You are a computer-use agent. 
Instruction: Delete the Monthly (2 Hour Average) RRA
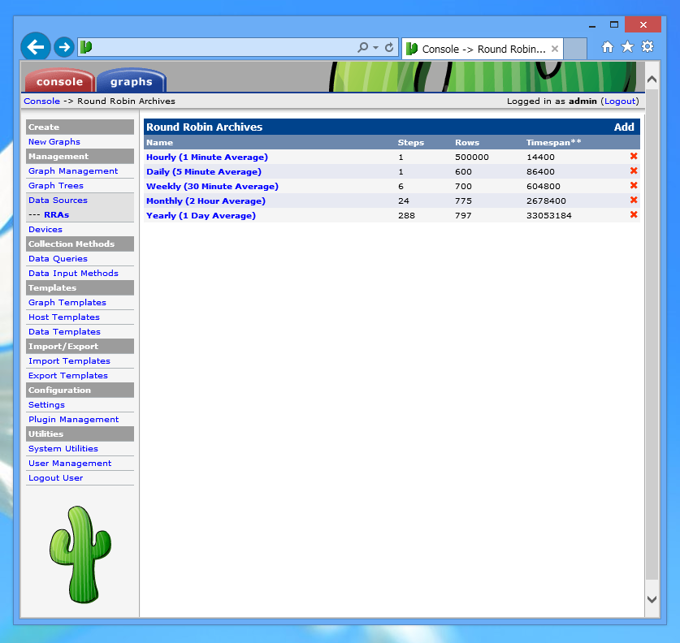coord(634,200)
